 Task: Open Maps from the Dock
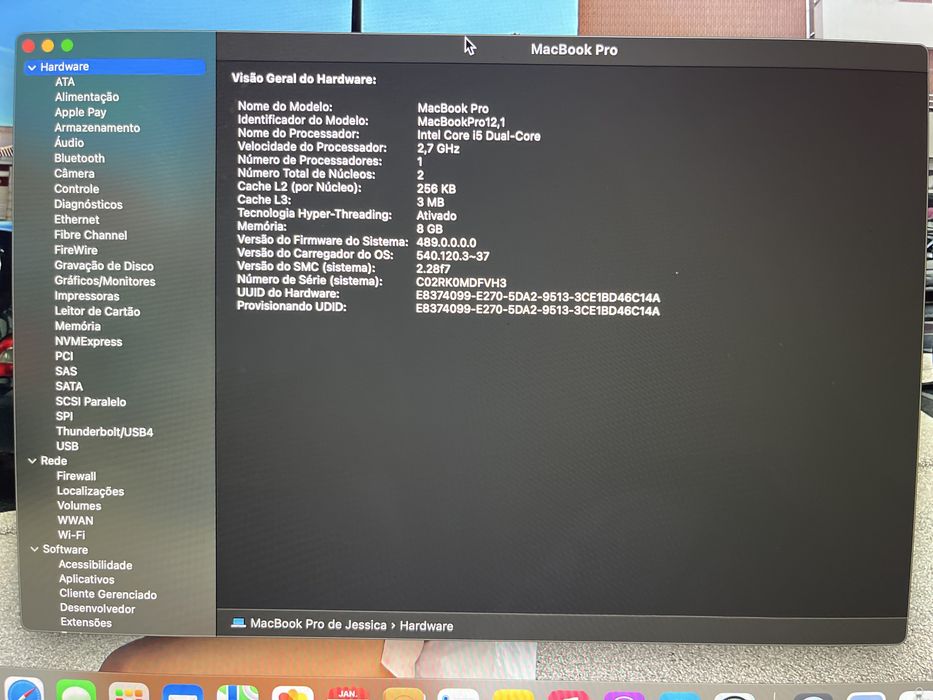237,693
